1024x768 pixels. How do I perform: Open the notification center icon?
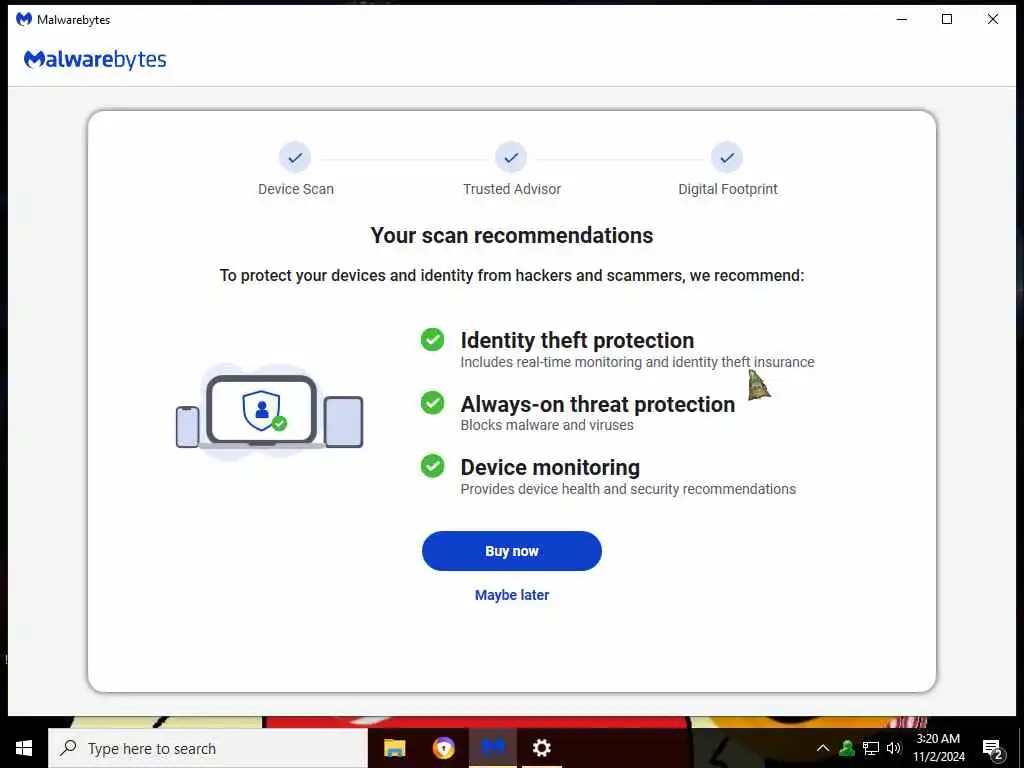(x=992, y=748)
